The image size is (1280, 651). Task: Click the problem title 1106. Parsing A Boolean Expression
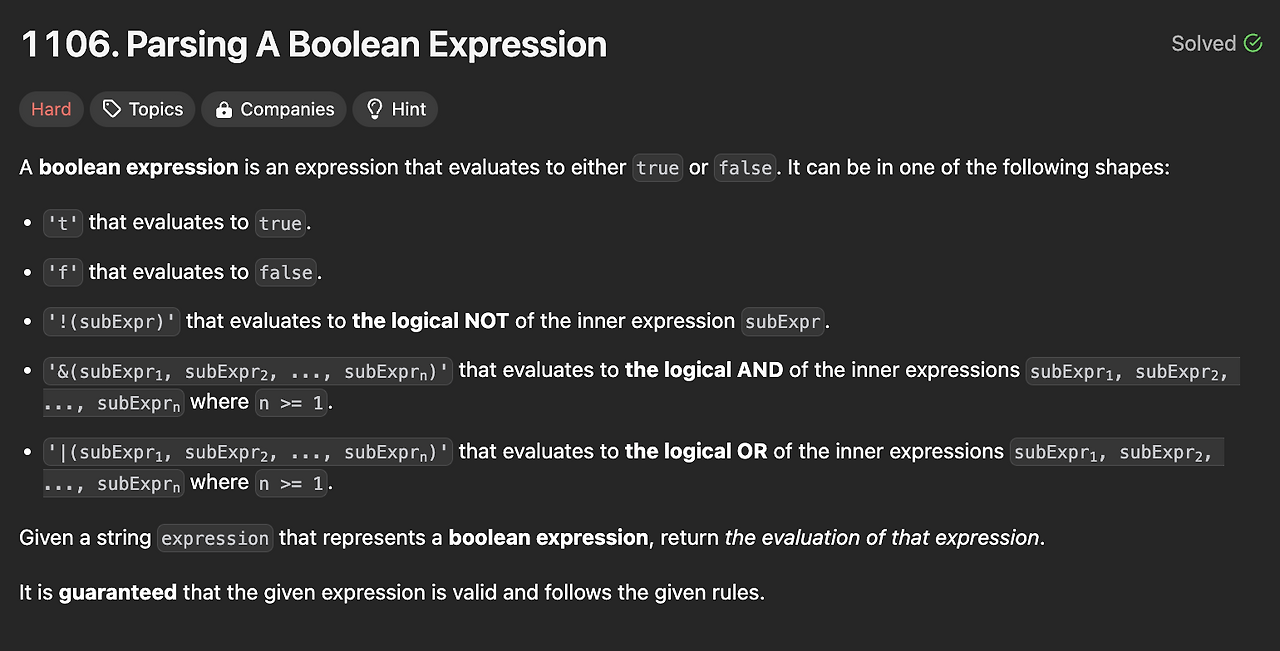point(313,44)
